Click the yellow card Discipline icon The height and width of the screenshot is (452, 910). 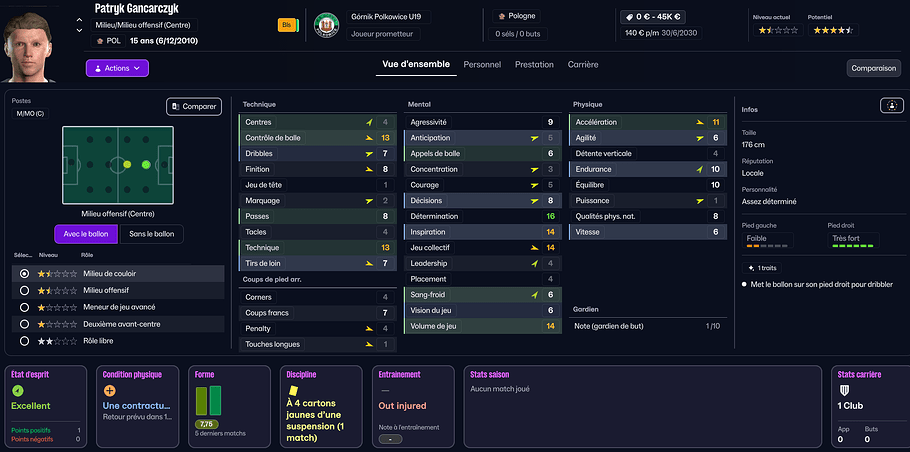[x=293, y=388]
